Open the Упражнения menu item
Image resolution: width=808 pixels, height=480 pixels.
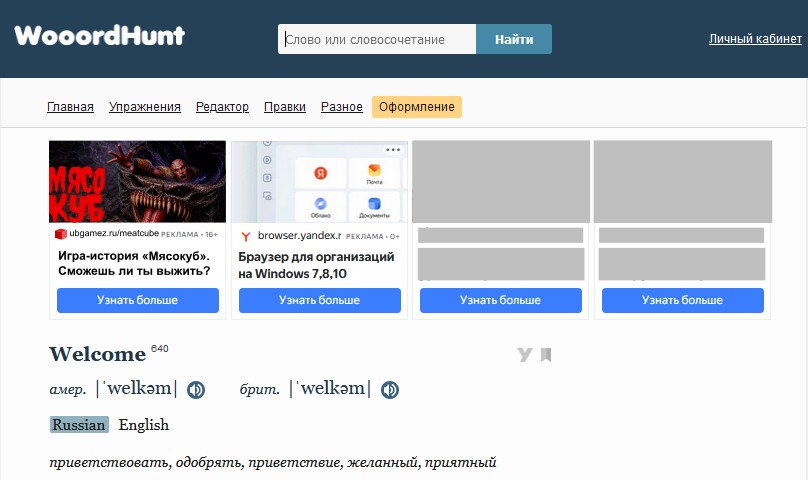point(145,107)
